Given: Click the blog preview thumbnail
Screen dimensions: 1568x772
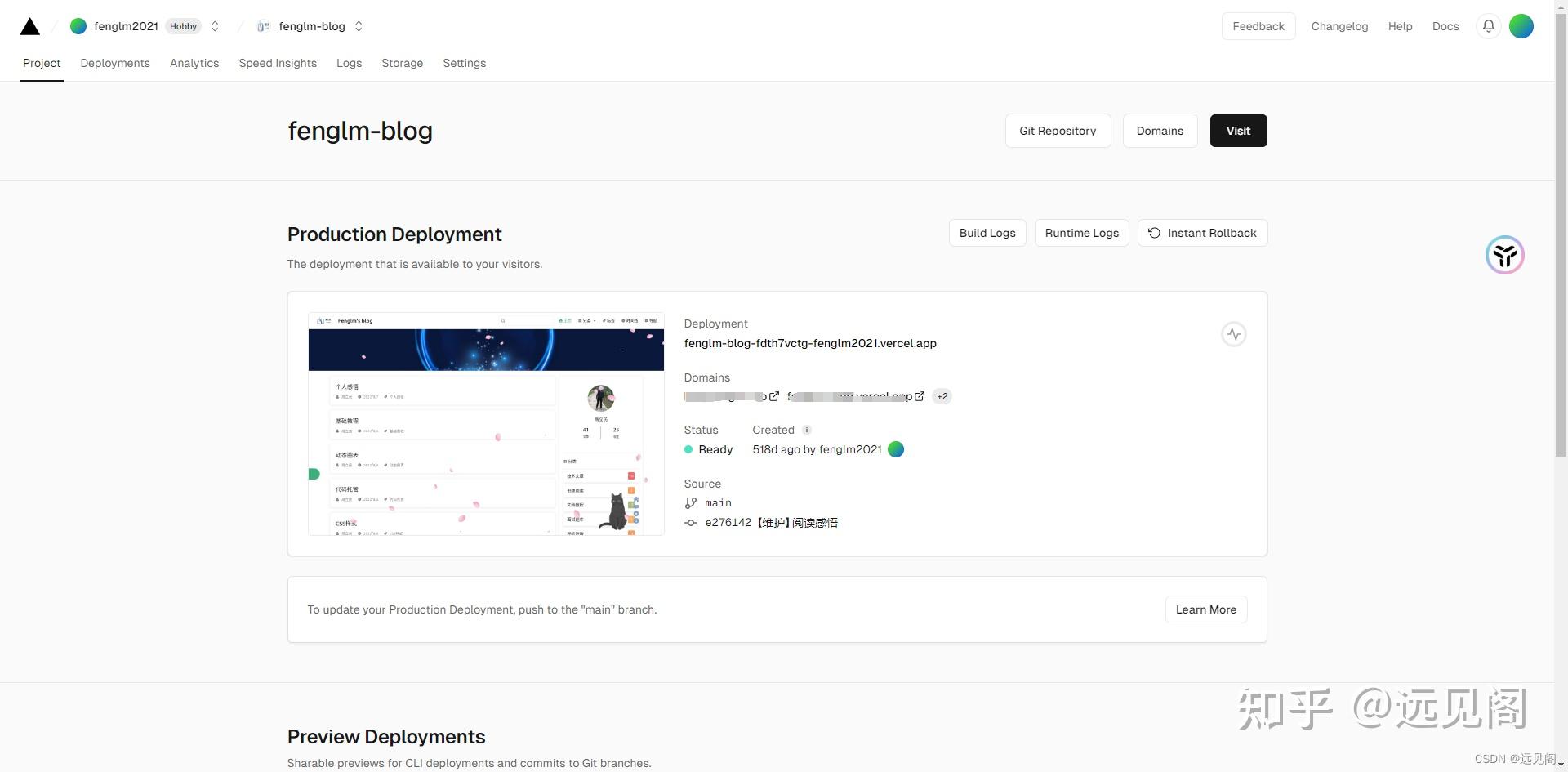Looking at the screenshot, I should (x=486, y=423).
